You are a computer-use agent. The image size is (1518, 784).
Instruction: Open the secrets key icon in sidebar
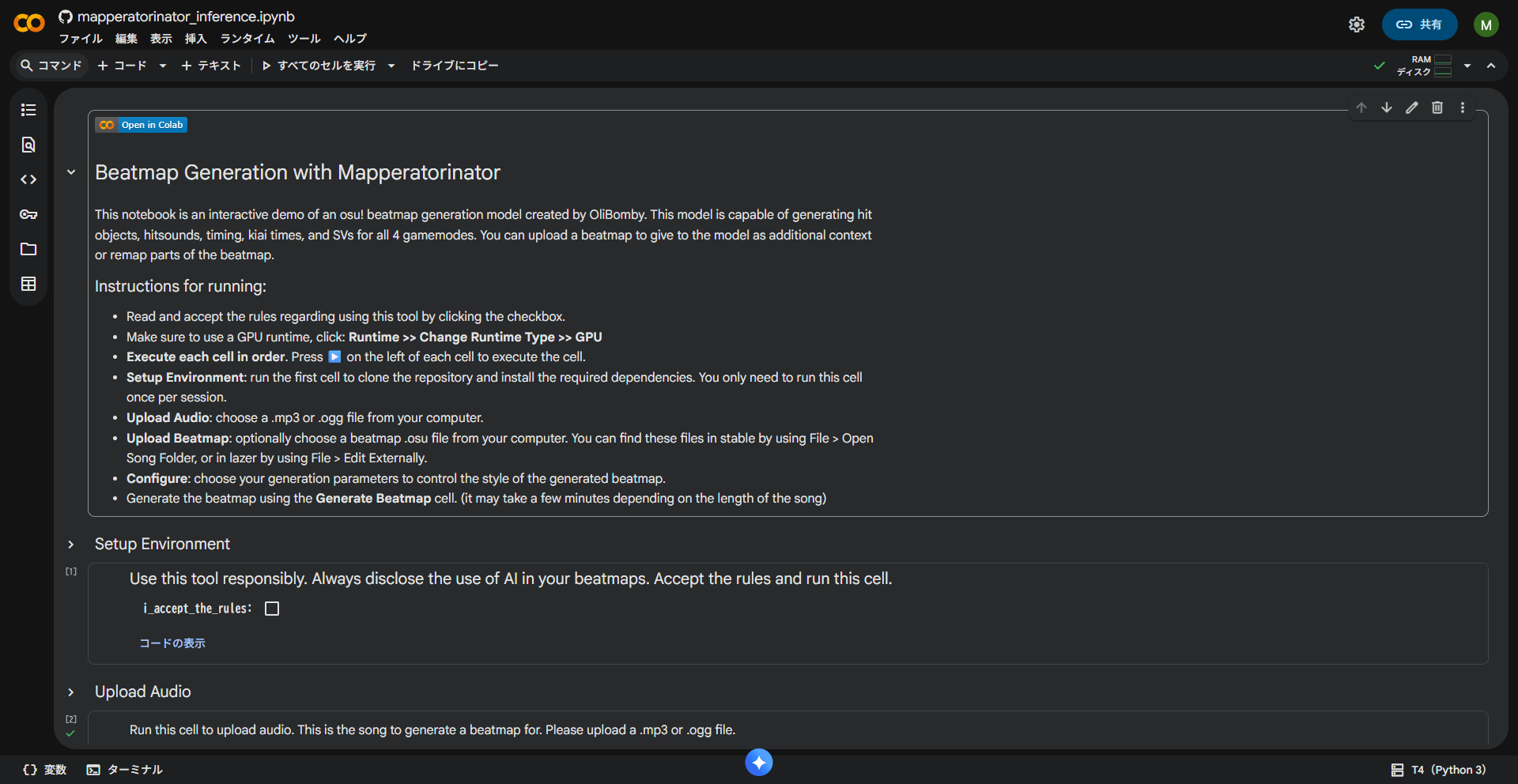(28, 214)
